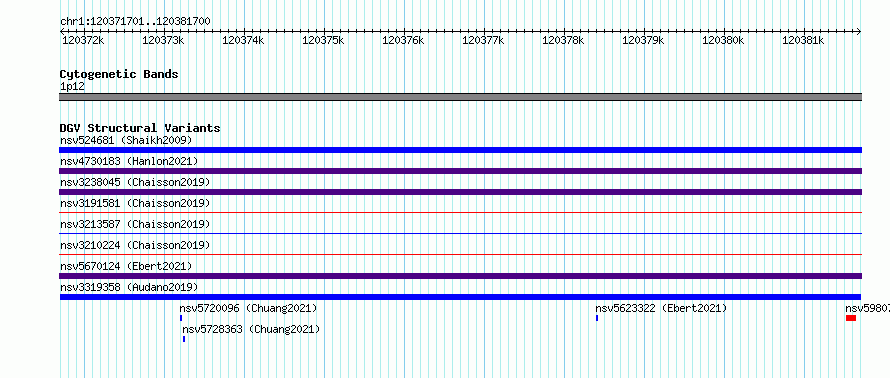Open variant label nsv3191581 (Chaisson2019)
The height and width of the screenshot is (378, 890).
[135, 203]
